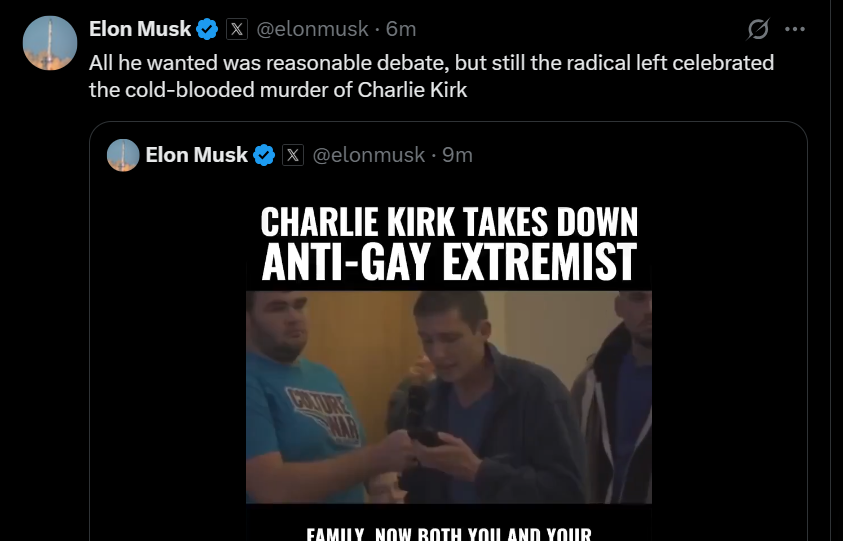Click the 'ANTI-GAY EXTREMIST' video caption
843x541 pixels.
coord(449,262)
